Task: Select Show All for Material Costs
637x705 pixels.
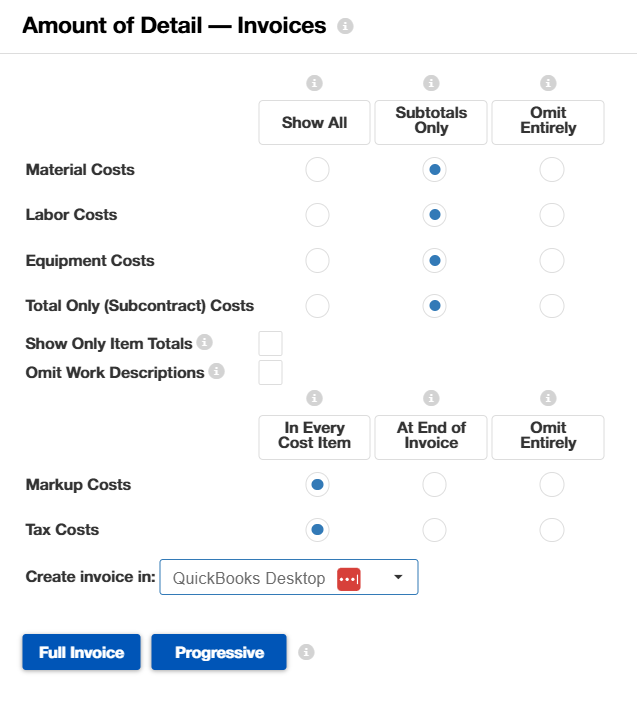Action: tap(317, 170)
